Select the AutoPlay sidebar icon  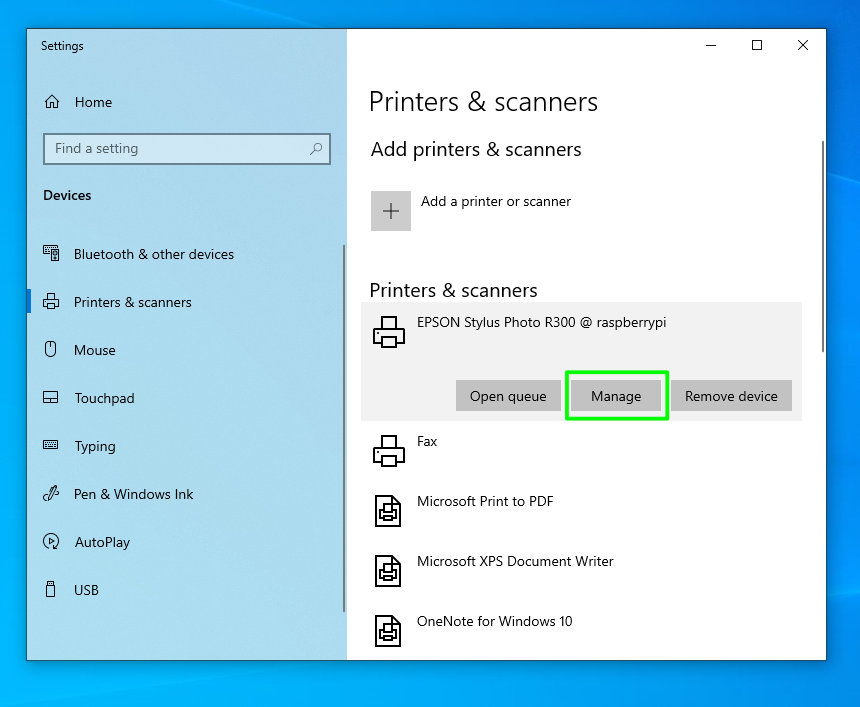[51, 541]
